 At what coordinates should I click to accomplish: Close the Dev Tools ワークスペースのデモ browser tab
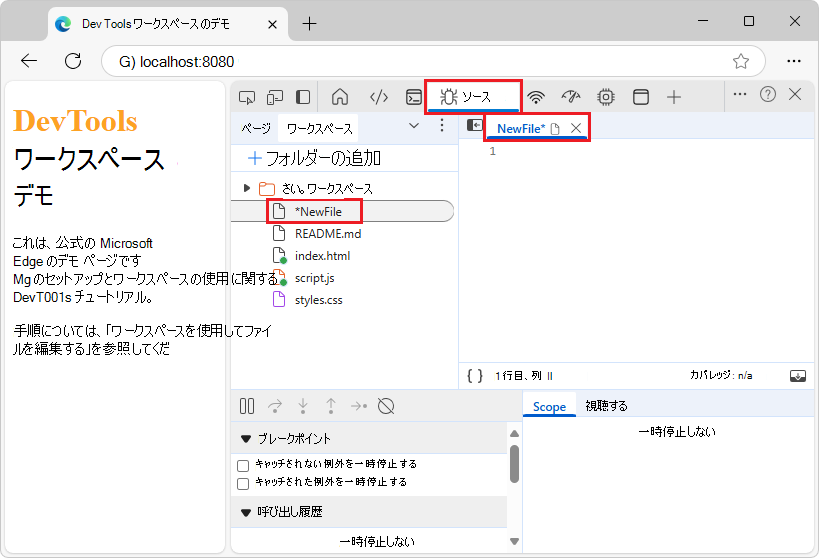coord(272,25)
